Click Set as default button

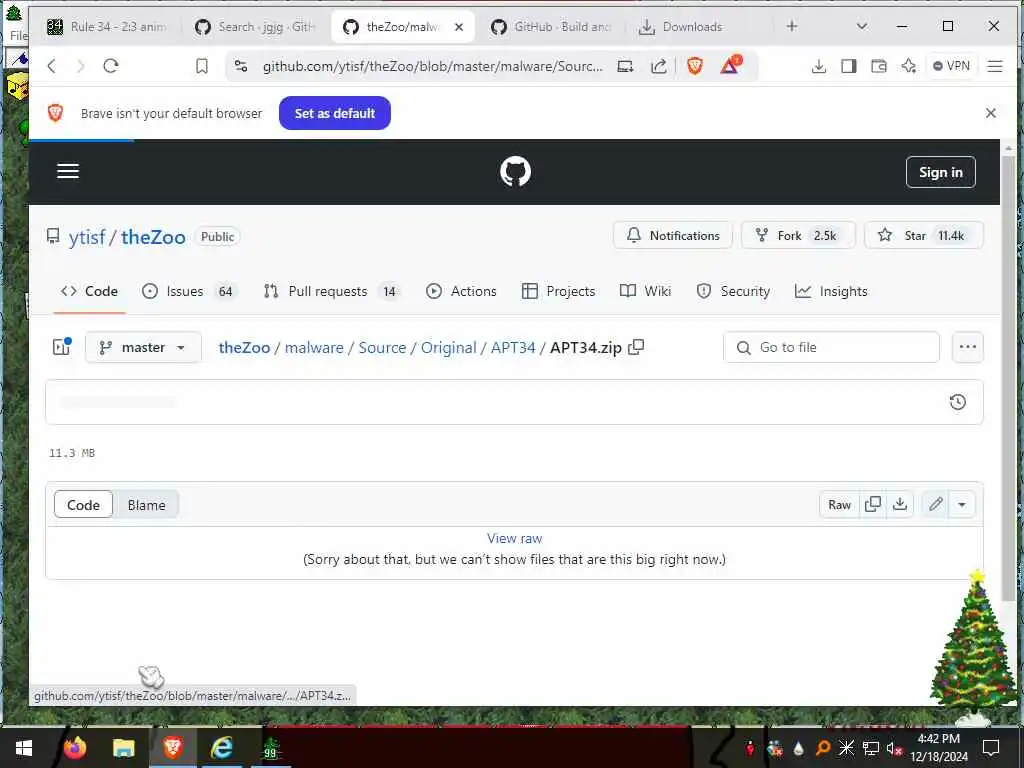[x=334, y=113]
